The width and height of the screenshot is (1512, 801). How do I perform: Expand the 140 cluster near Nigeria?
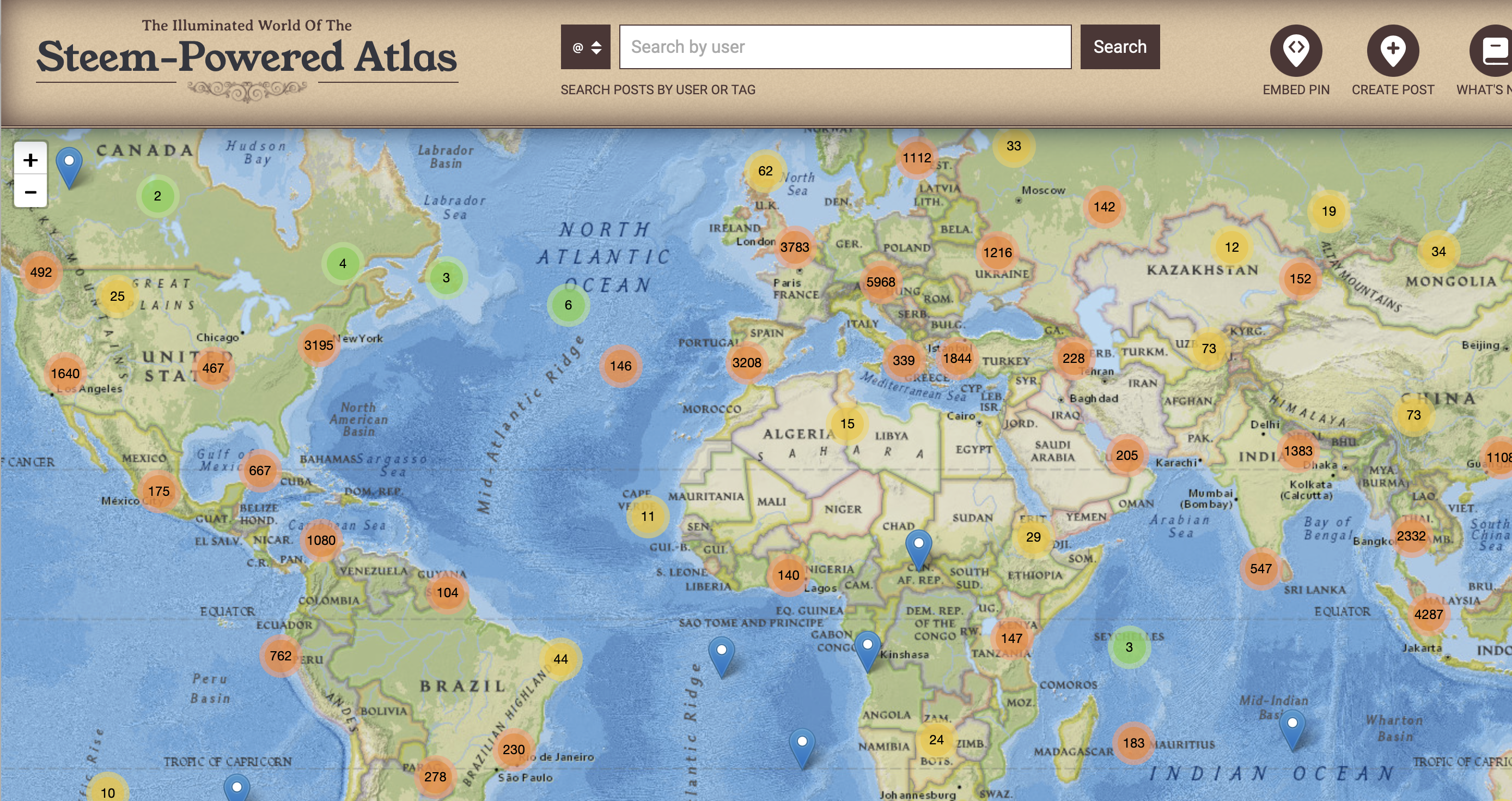788,575
